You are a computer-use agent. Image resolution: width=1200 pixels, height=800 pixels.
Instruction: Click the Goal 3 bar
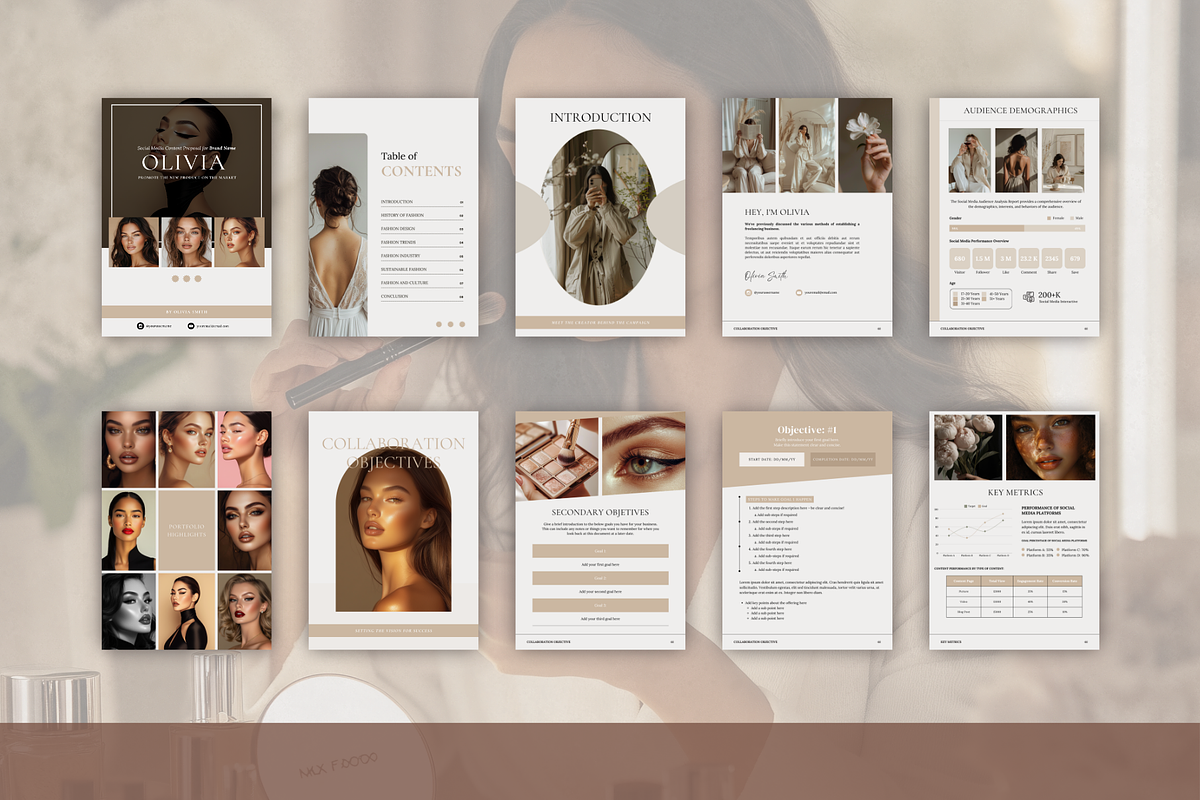(x=600, y=605)
